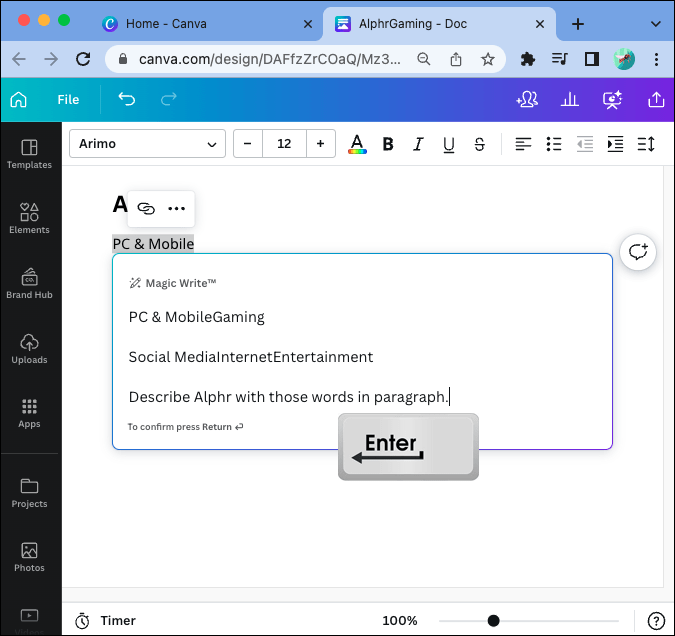Screen dimensions: 675x636
Task: Add a comment using bubble icon
Action: pyautogui.click(x=638, y=252)
